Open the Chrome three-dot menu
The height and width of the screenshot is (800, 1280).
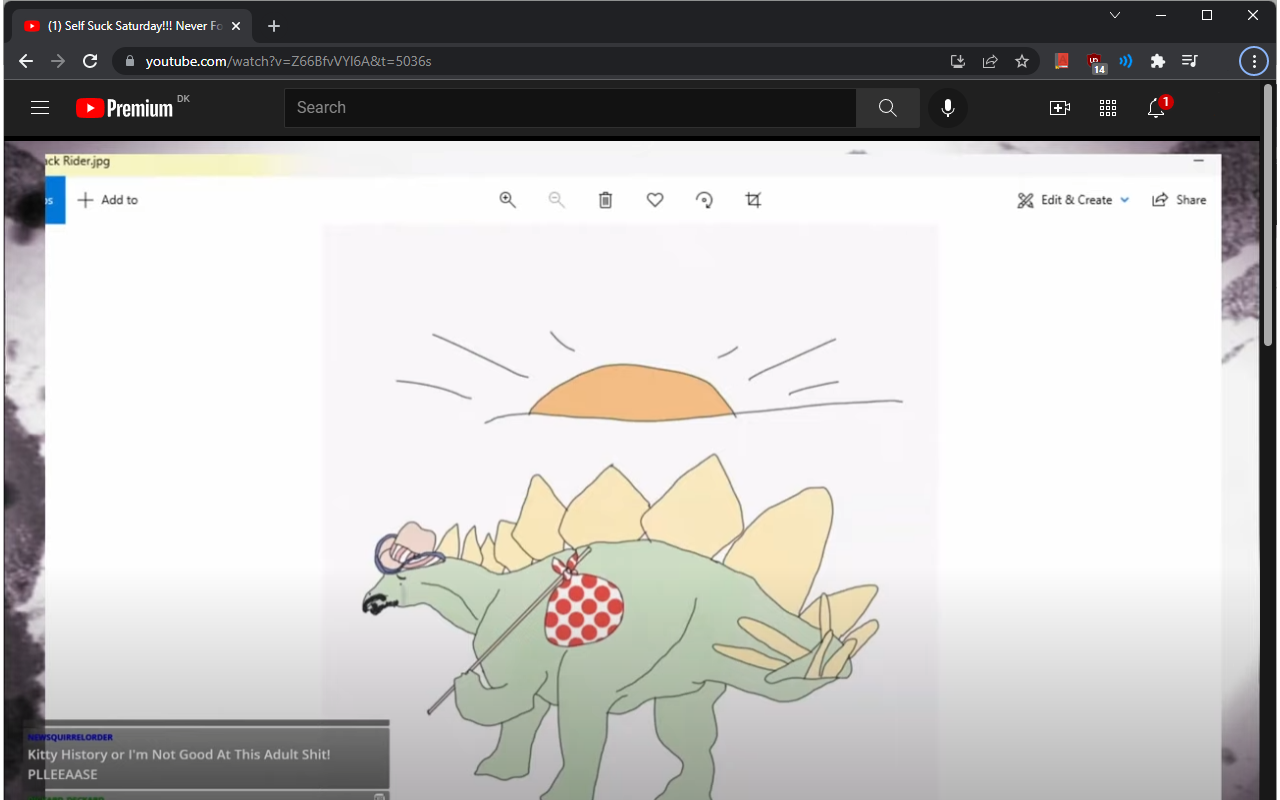[1253, 61]
